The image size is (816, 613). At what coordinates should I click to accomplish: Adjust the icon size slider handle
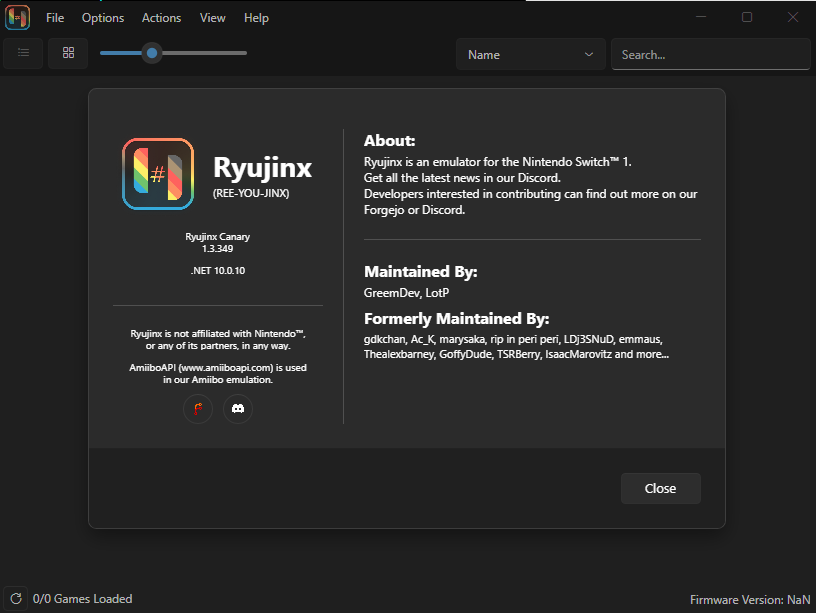coord(152,53)
